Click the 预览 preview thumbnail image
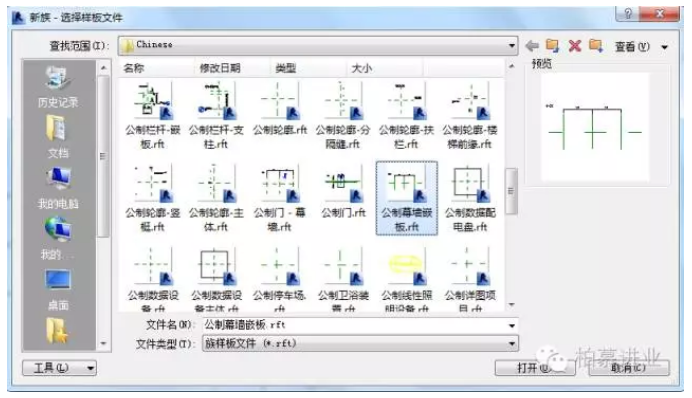This screenshot has height=398, width=692. pos(594,127)
